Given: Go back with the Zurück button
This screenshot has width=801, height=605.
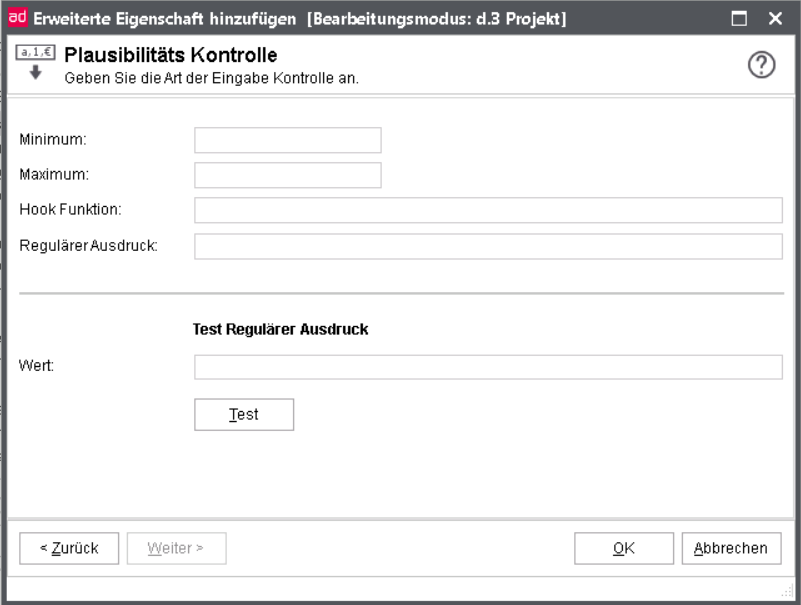Looking at the screenshot, I should [69, 548].
